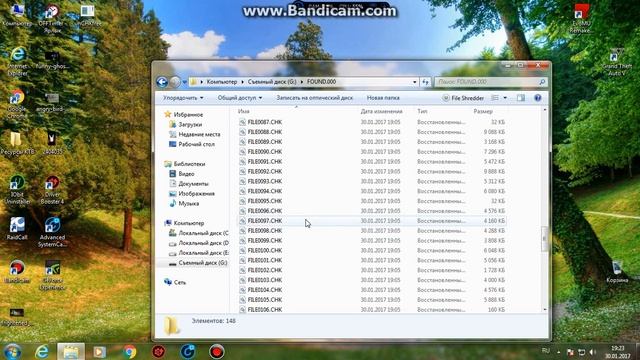Open GeForce Experience desktop shortcut

[52, 275]
